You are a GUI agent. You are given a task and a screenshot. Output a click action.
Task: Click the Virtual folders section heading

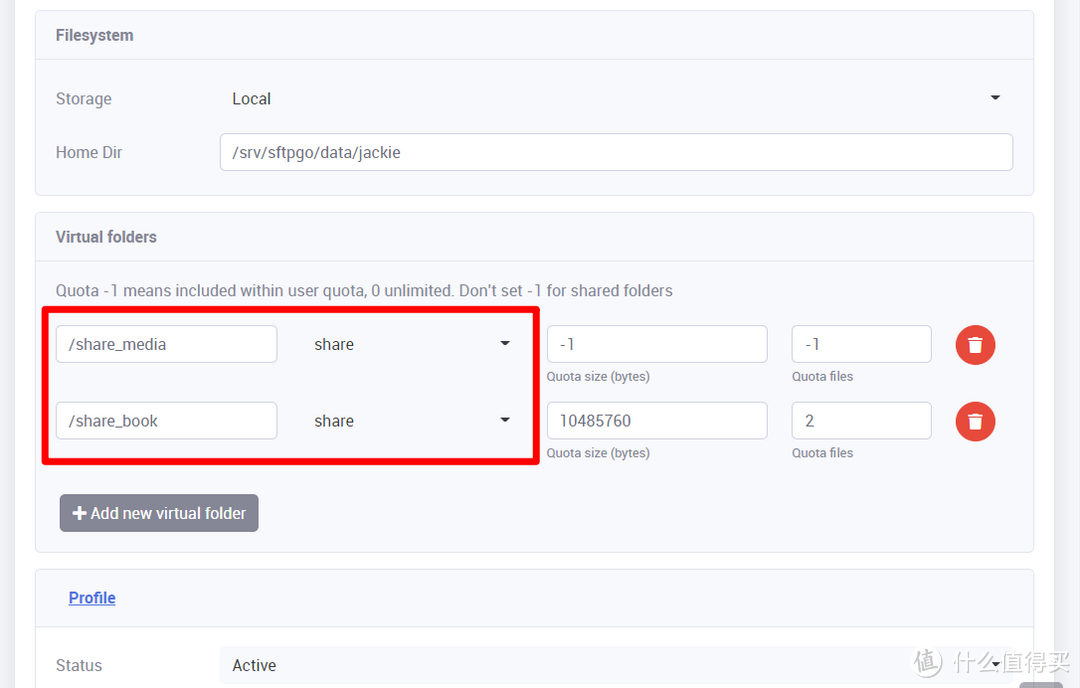[106, 237]
